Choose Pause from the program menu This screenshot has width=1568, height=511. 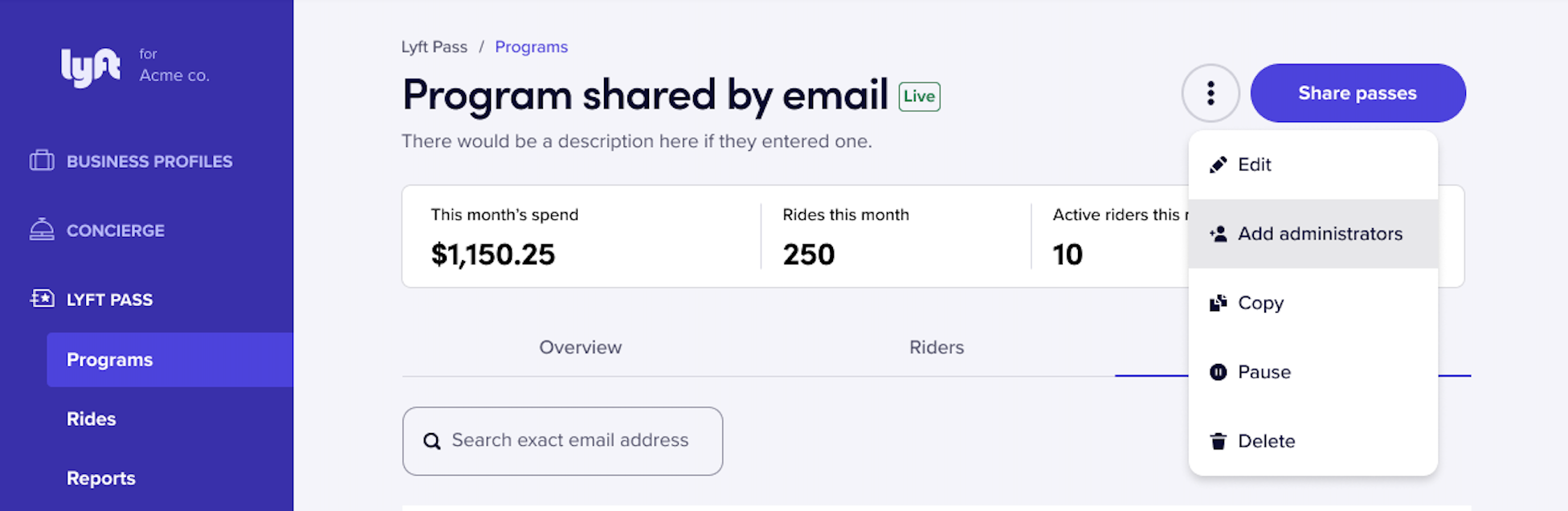[1264, 371]
